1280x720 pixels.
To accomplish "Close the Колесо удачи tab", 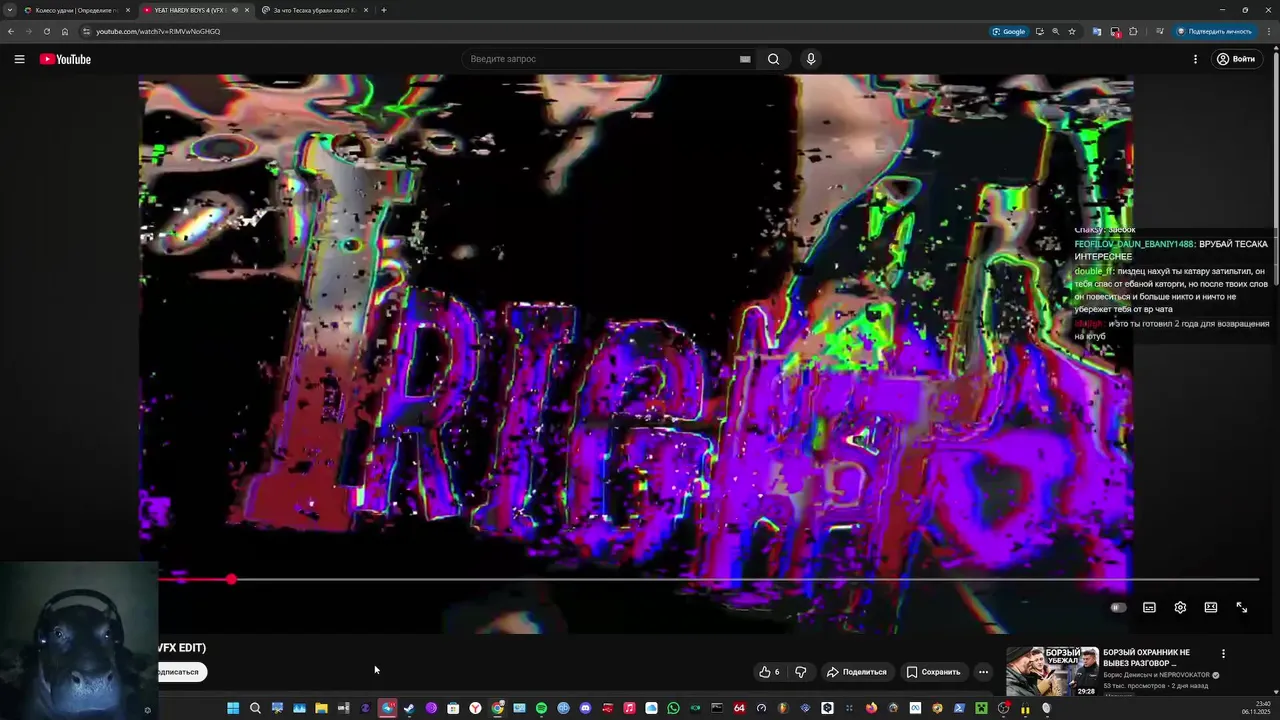I will coord(128,10).
